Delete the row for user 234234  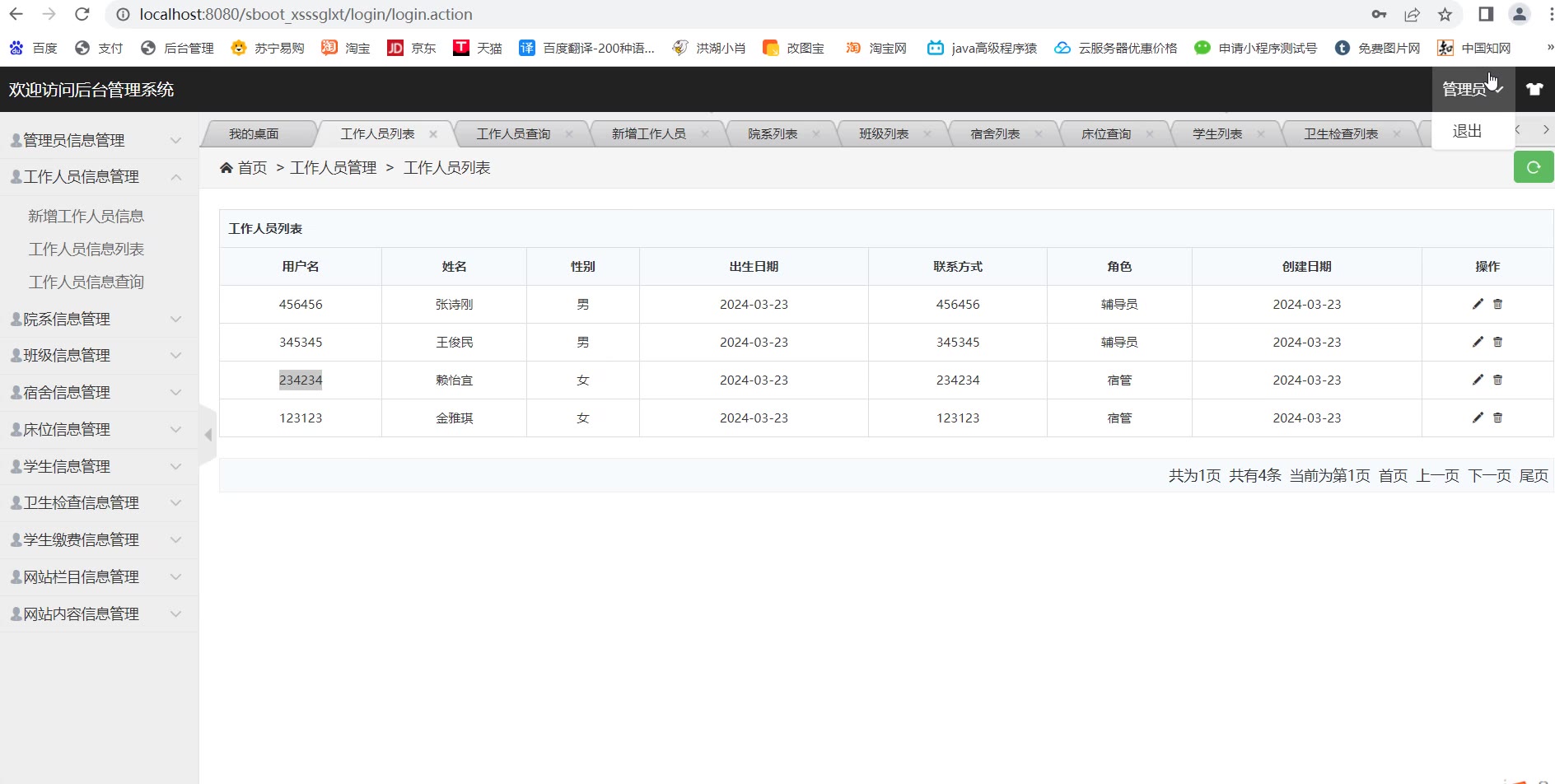[x=1498, y=380]
